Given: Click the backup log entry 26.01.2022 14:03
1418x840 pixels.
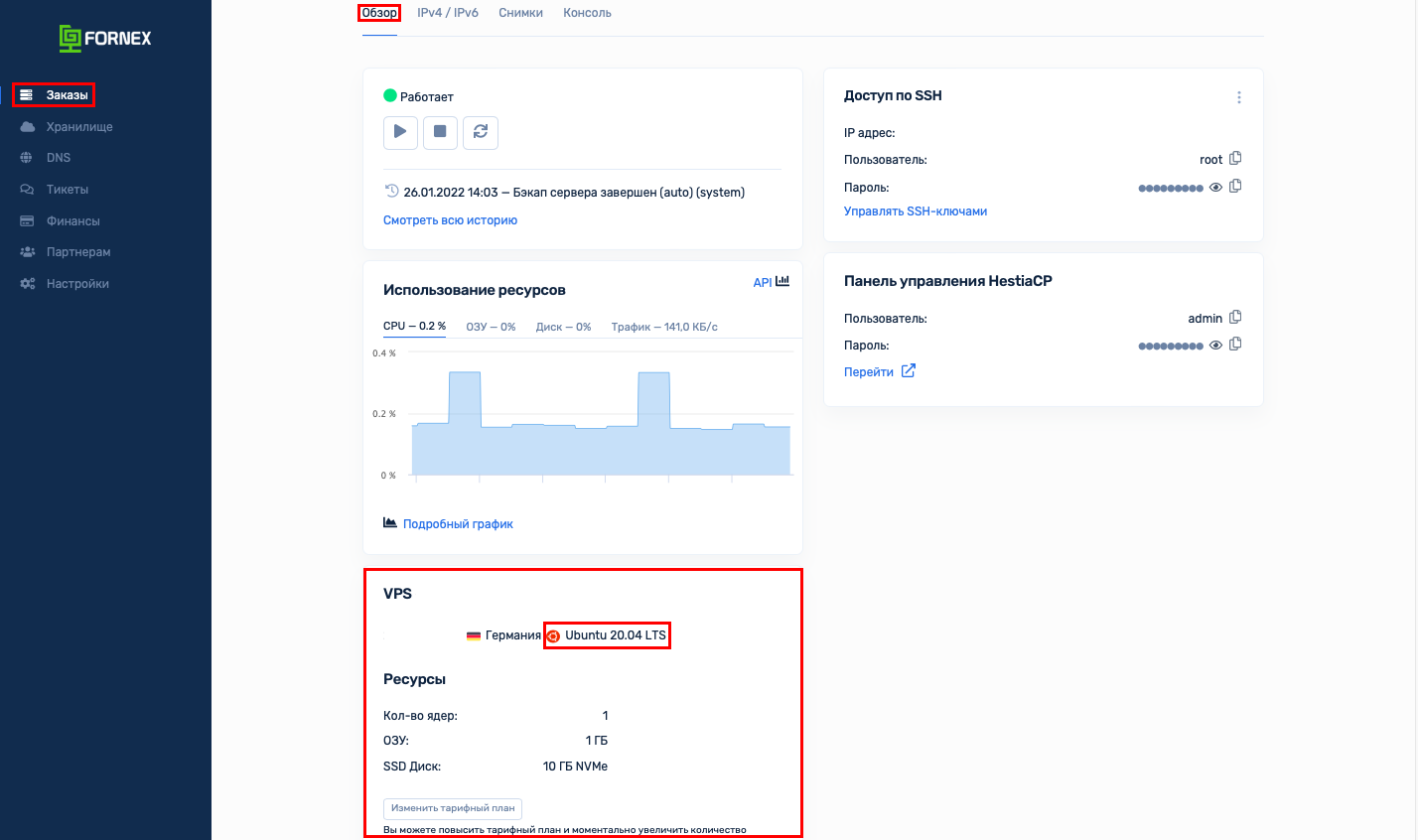Looking at the screenshot, I should [574, 193].
